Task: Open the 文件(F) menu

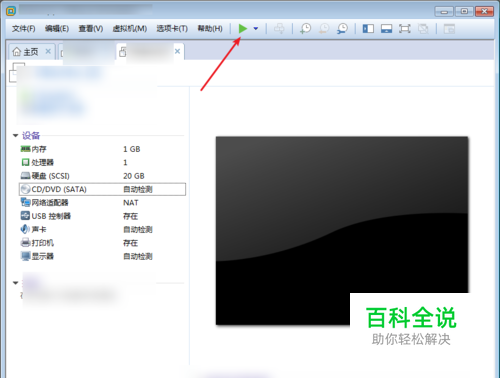Action: 24,29
